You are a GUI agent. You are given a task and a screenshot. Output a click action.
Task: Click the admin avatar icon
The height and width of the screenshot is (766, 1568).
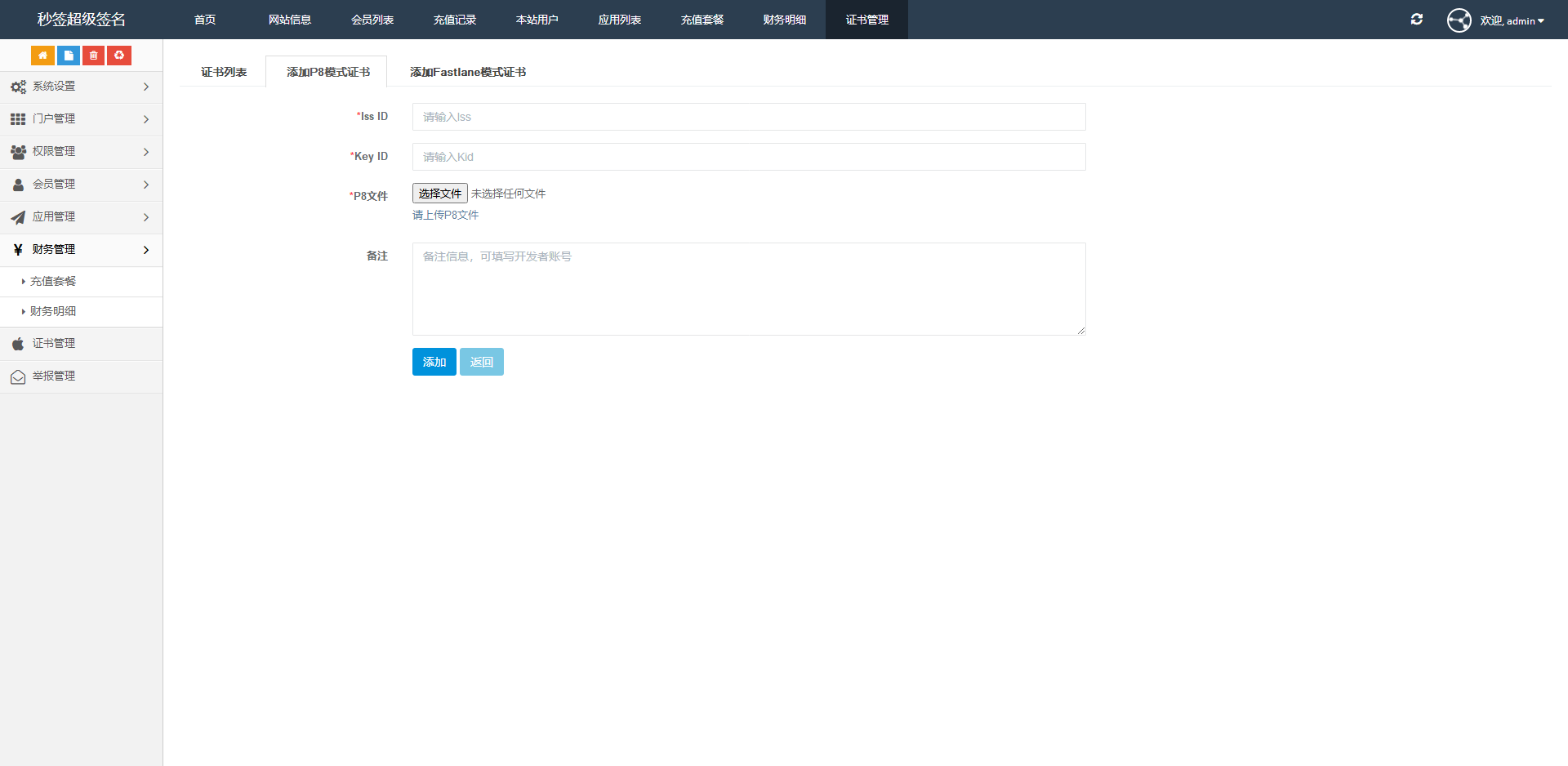pos(1459,20)
